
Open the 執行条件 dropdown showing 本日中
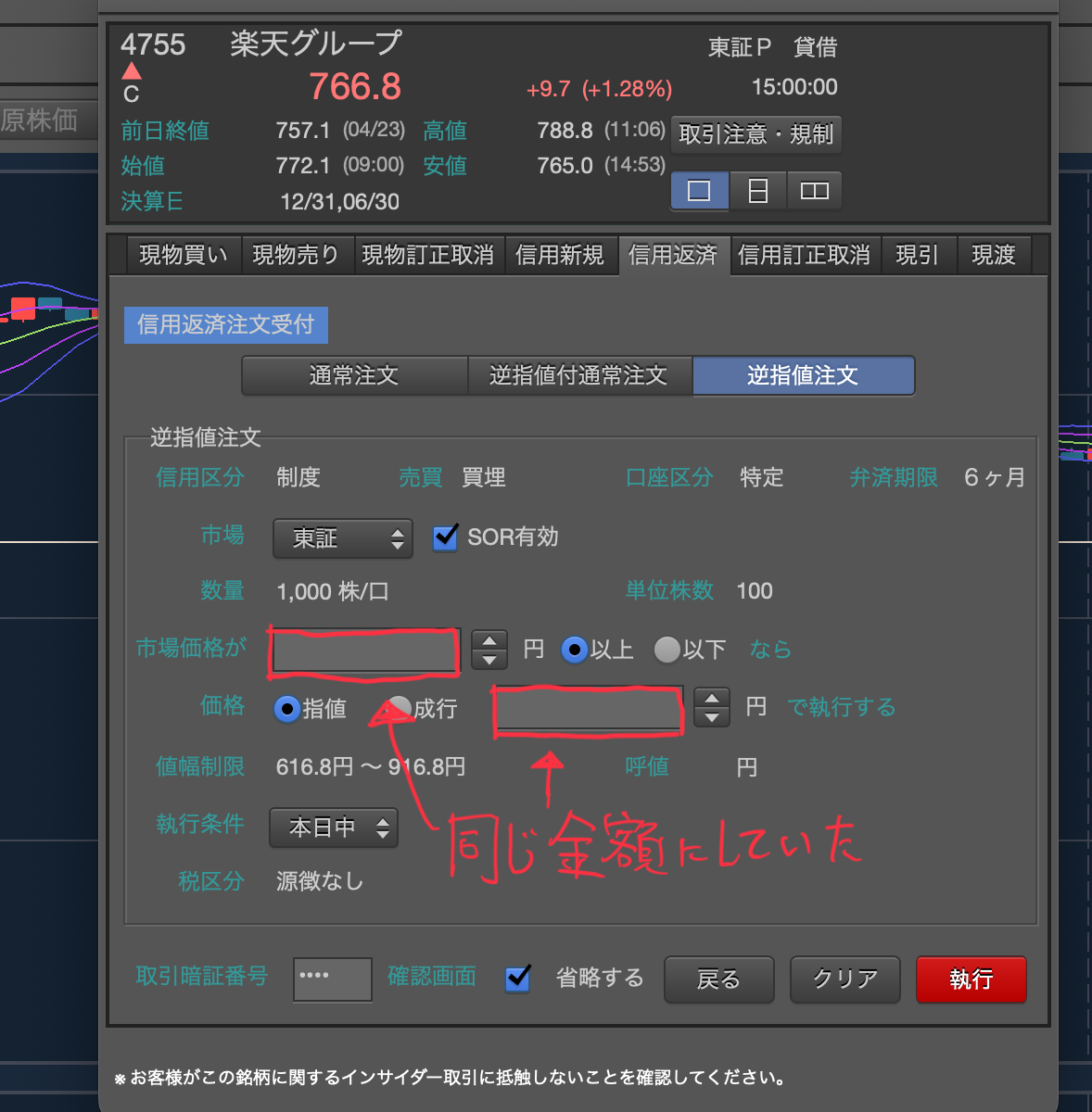(334, 828)
